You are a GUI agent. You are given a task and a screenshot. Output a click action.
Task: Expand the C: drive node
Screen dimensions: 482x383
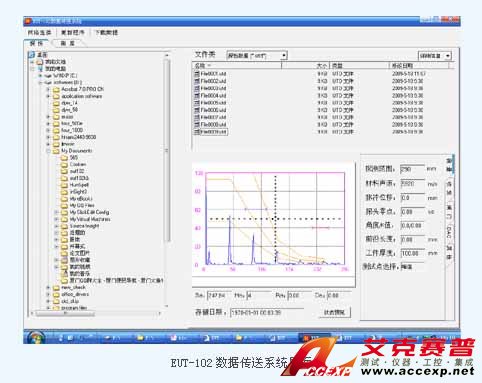point(40,76)
